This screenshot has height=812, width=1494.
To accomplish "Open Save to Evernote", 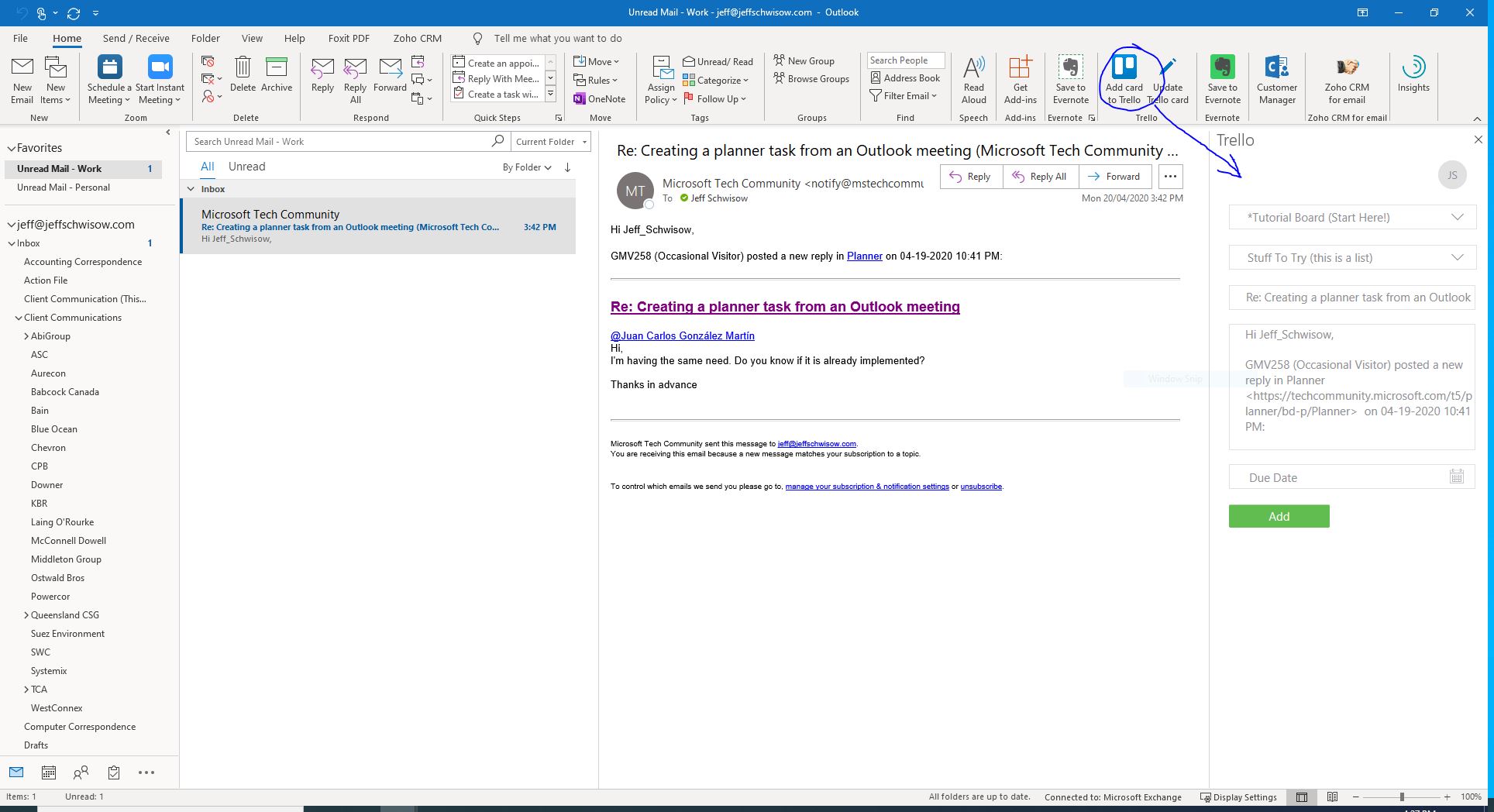I will [x=1070, y=77].
